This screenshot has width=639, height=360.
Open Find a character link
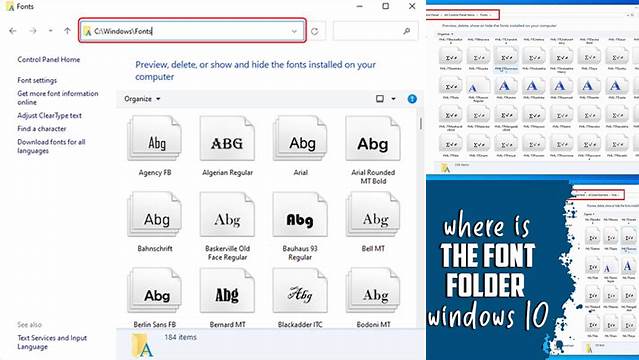tap(42, 129)
